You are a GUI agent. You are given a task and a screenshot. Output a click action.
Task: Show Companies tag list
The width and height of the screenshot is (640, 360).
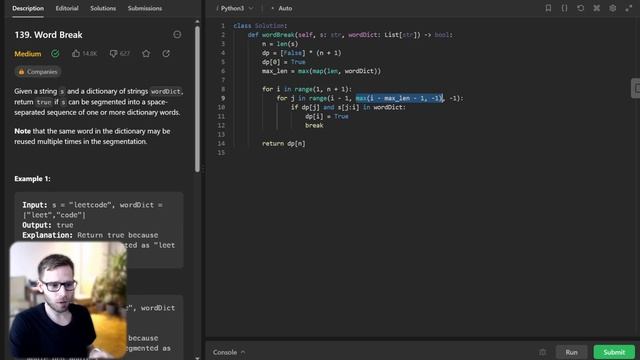(38, 72)
